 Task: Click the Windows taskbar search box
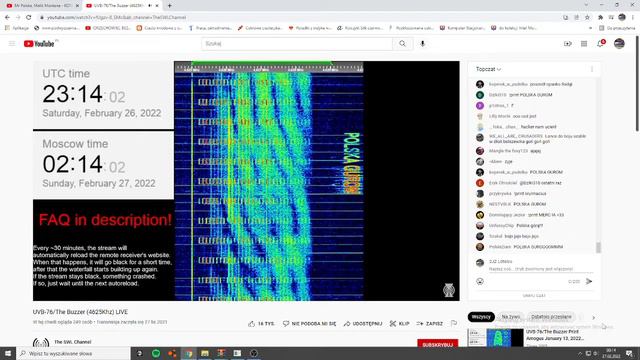[73, 353]
